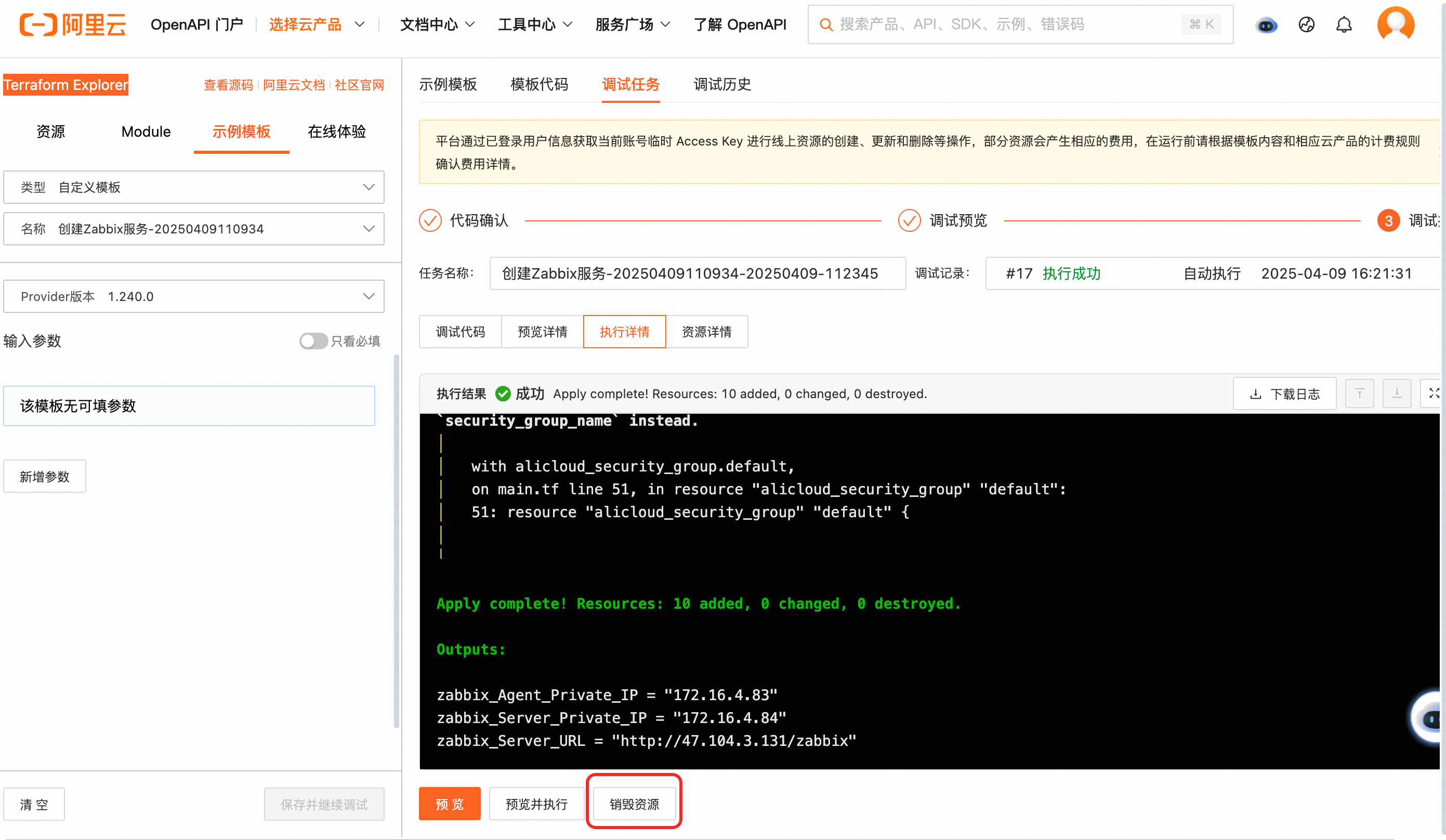Click the 下载日志 button

pyautogui.click(x=1284, y=393)
